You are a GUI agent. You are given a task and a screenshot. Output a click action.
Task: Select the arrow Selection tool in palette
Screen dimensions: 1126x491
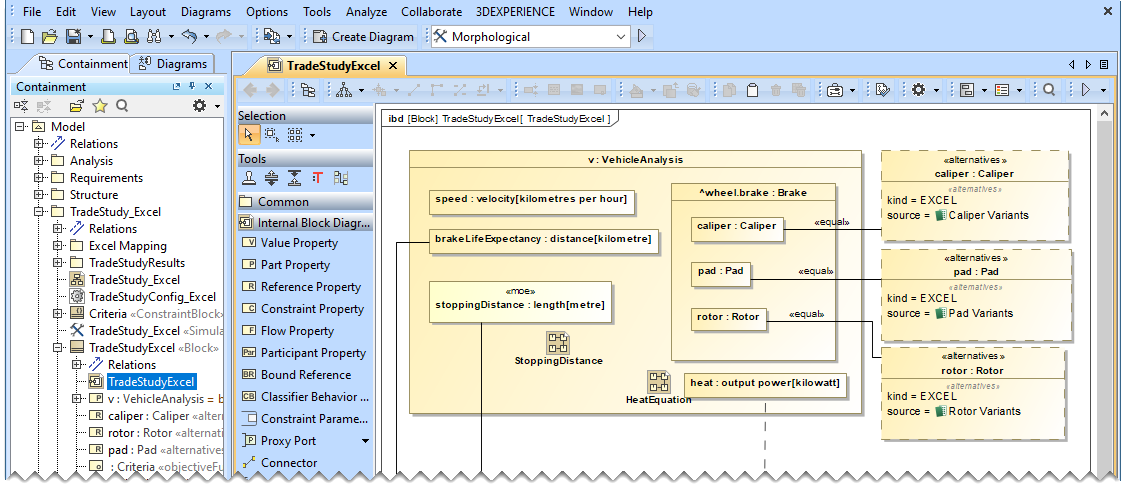point(249,135)
